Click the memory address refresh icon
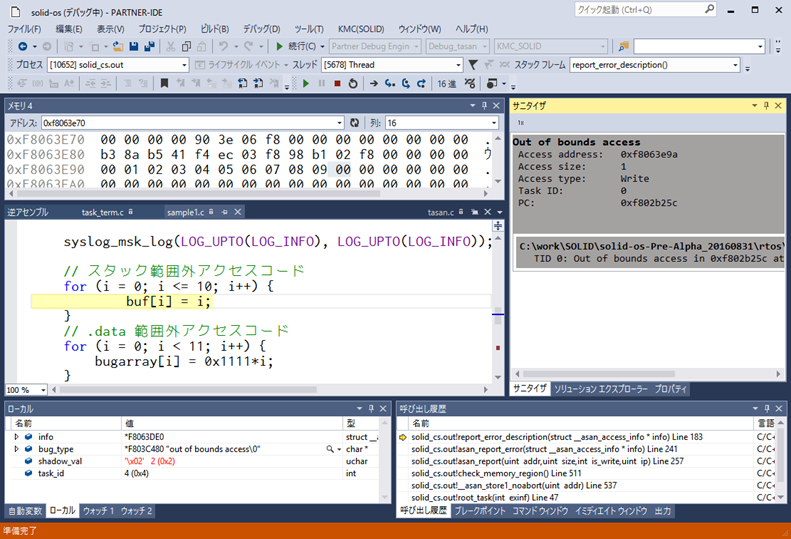Viewport: 791px width, 539px height. click(x=354, y=122)
